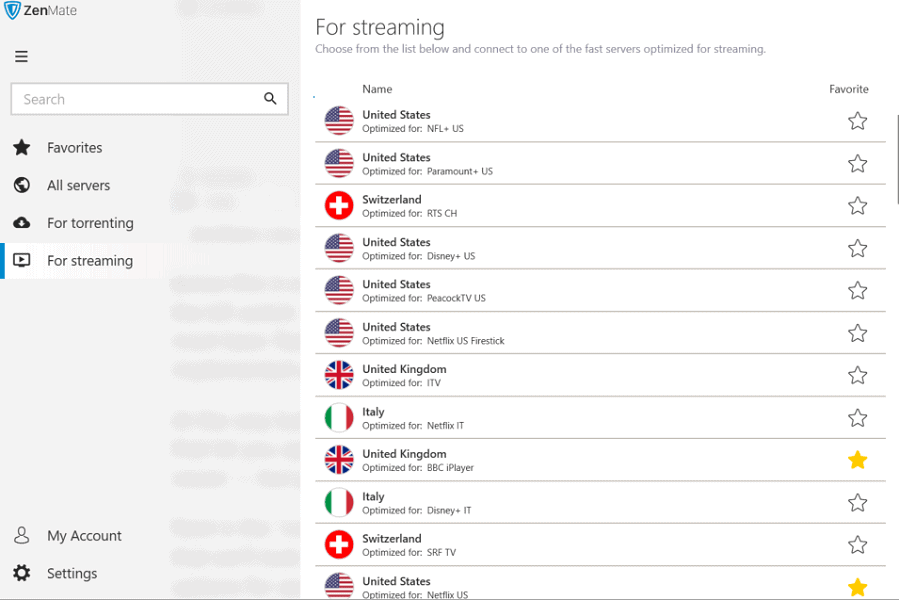
Task: Choose United States PeacockTV US server name
Action: pos(396,285)
